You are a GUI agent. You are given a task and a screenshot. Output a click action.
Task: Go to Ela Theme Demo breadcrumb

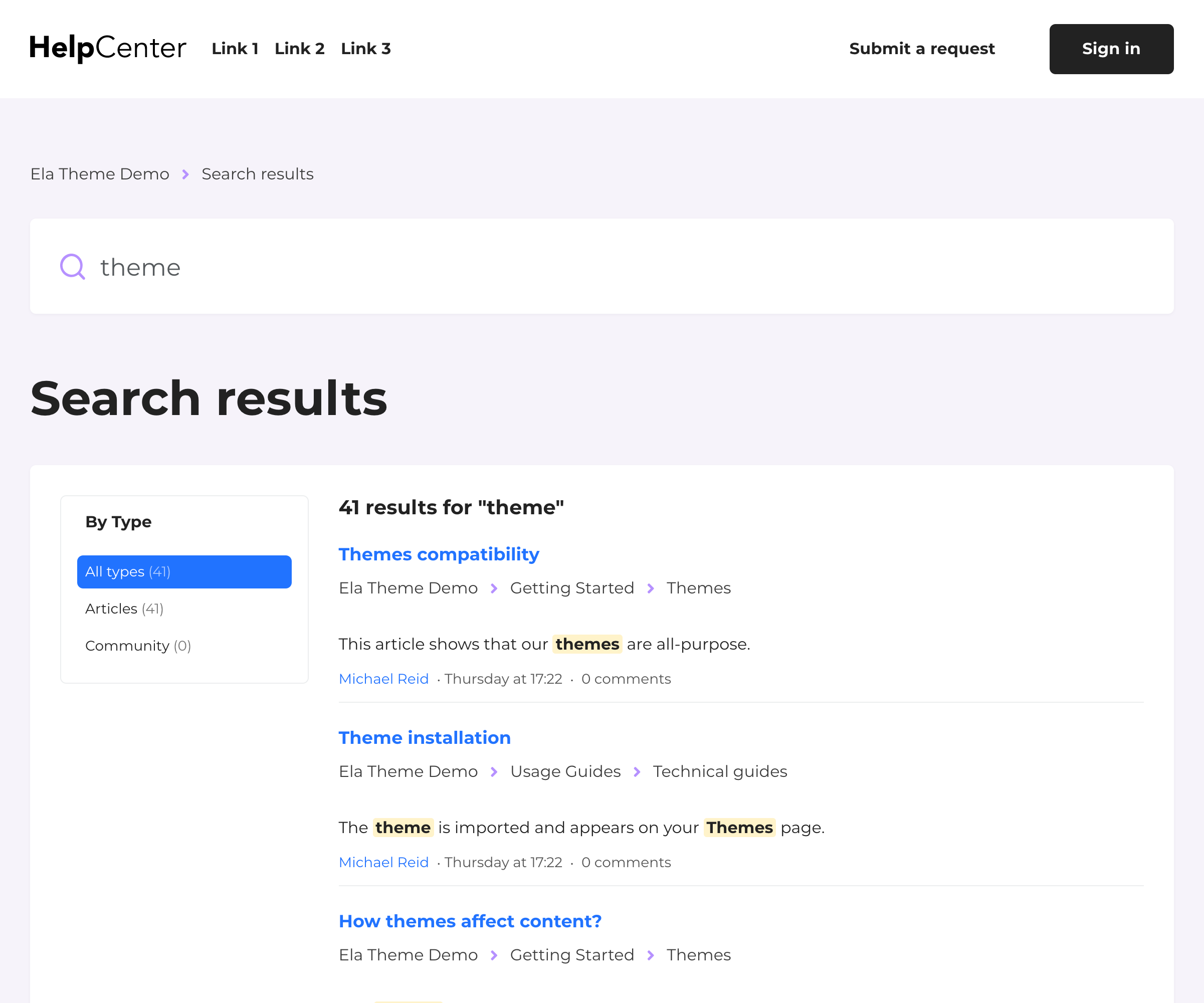pyautogui.click(x=100, y=174)
